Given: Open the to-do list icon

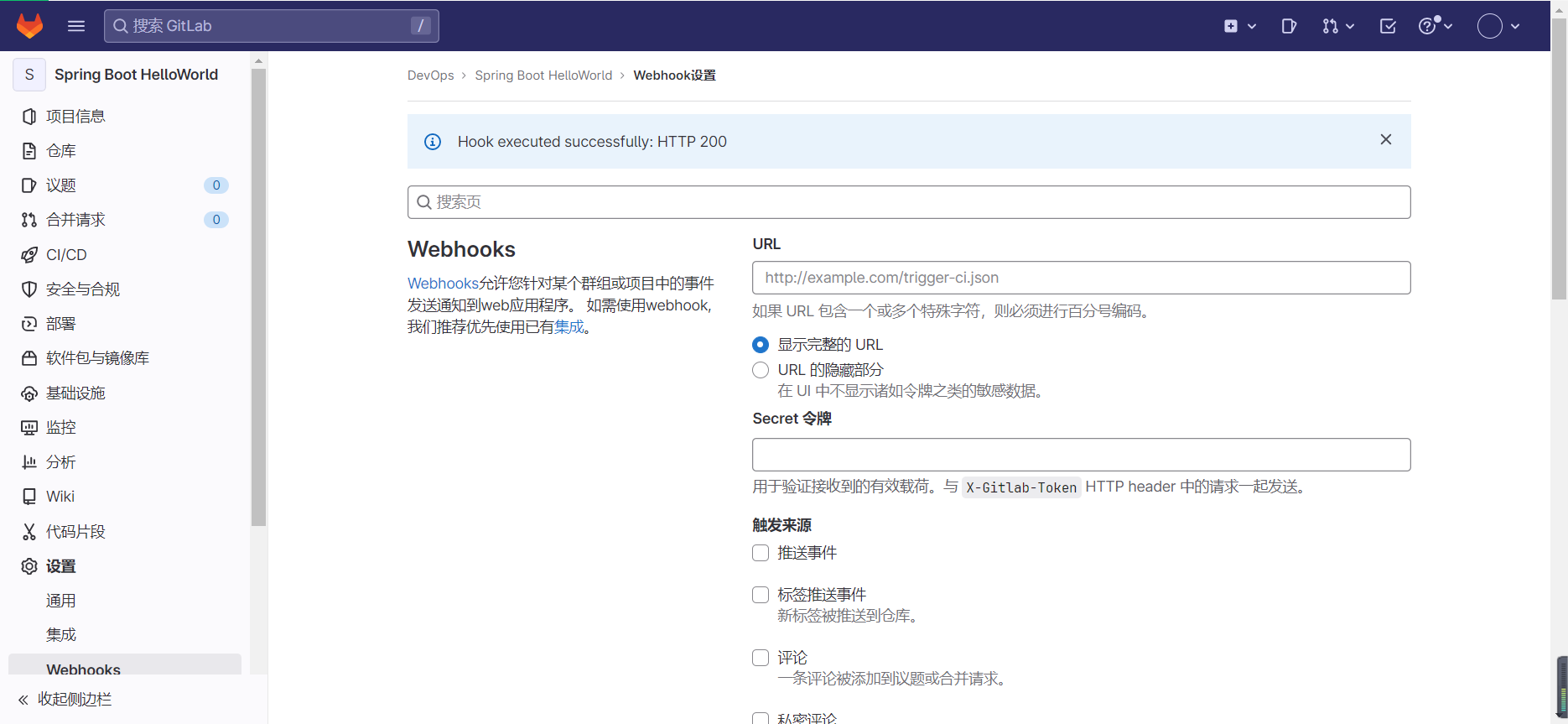Looking at the screenshot, I should pyautogui.click(x=1388, y=26).
